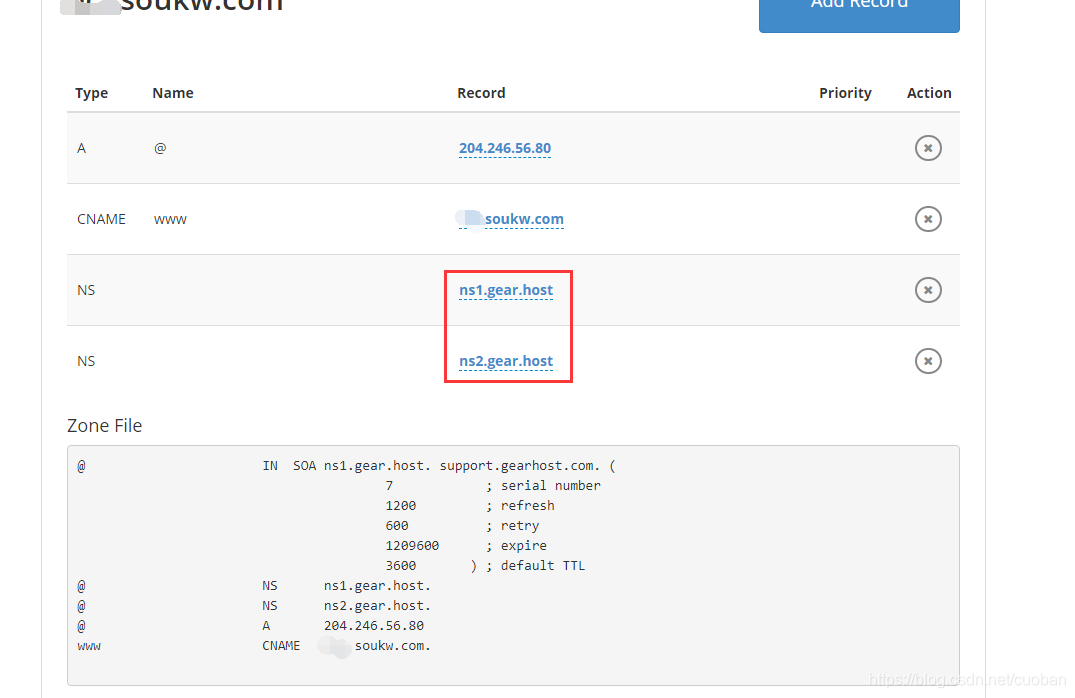Click the Record column header

point(481,93)
